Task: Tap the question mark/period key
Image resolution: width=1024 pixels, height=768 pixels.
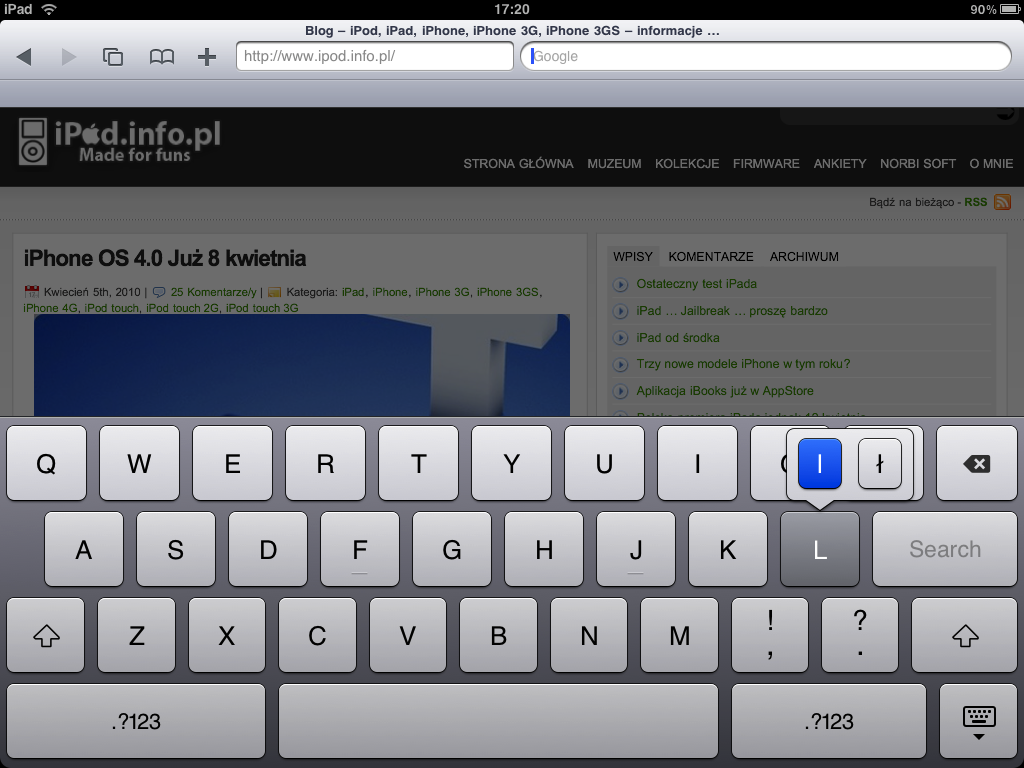Action: (x=860, y=635)
